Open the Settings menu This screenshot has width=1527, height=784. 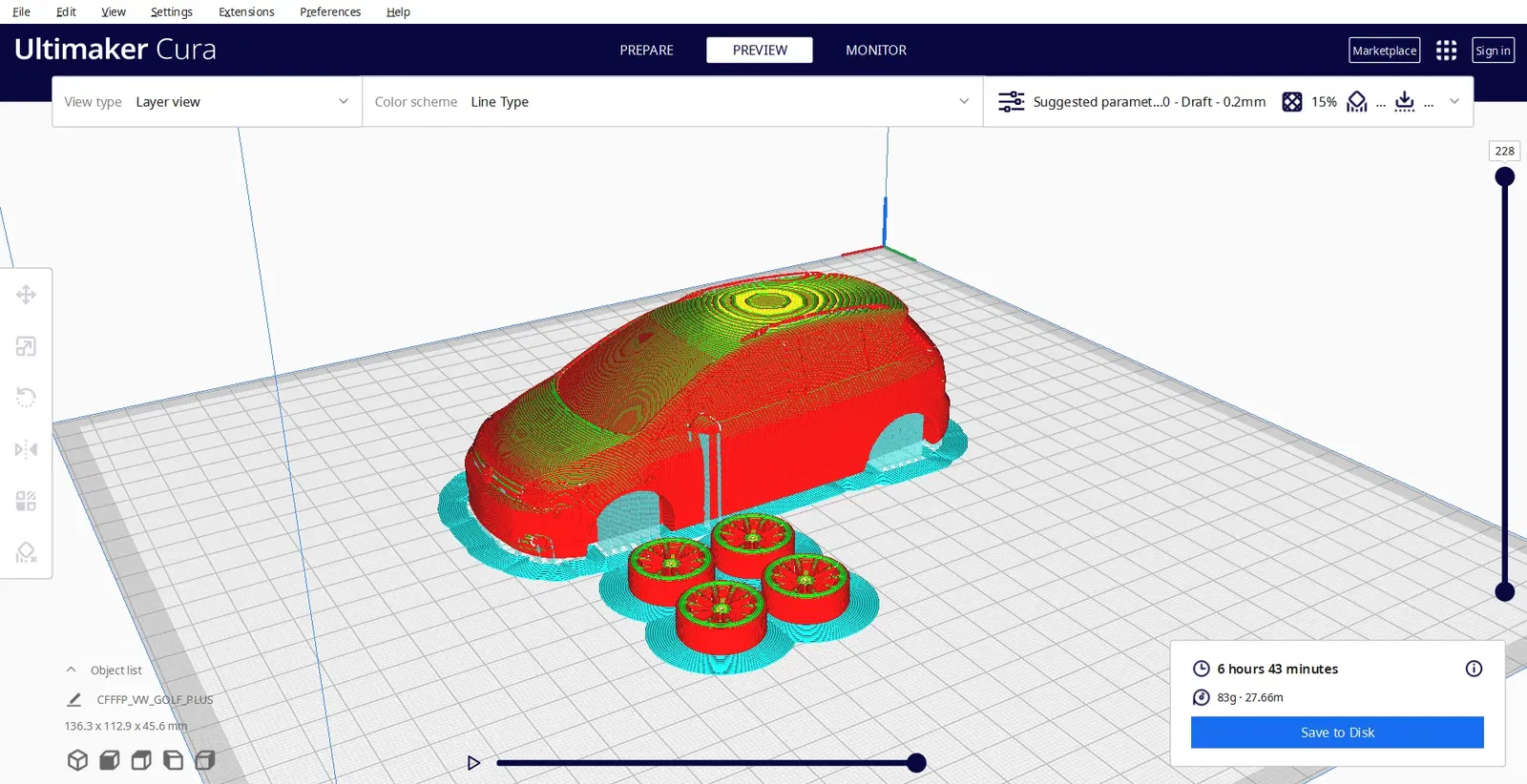pyautogui.click(x=172, y=11)
